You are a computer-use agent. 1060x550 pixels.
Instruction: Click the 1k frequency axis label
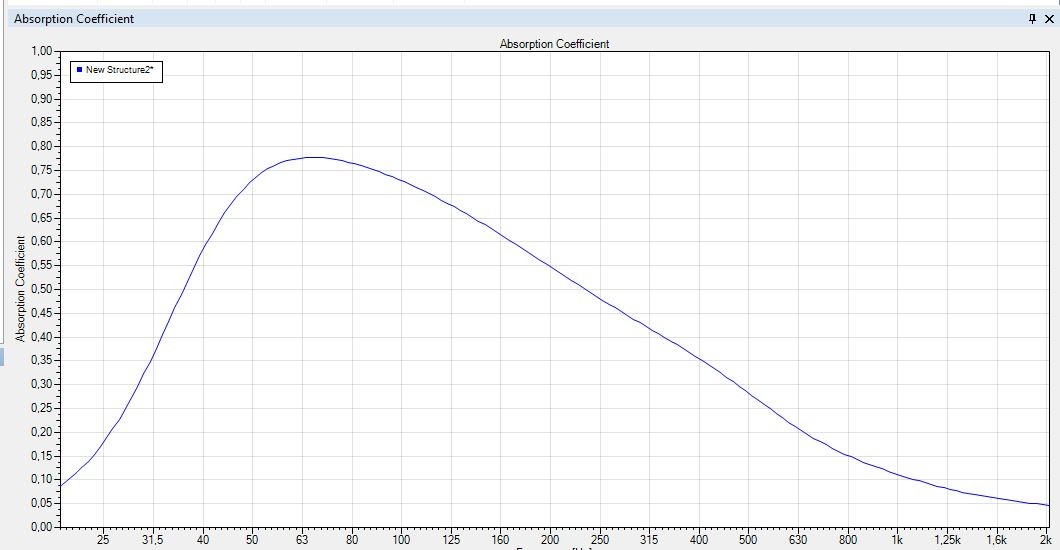tap(898, 540)
